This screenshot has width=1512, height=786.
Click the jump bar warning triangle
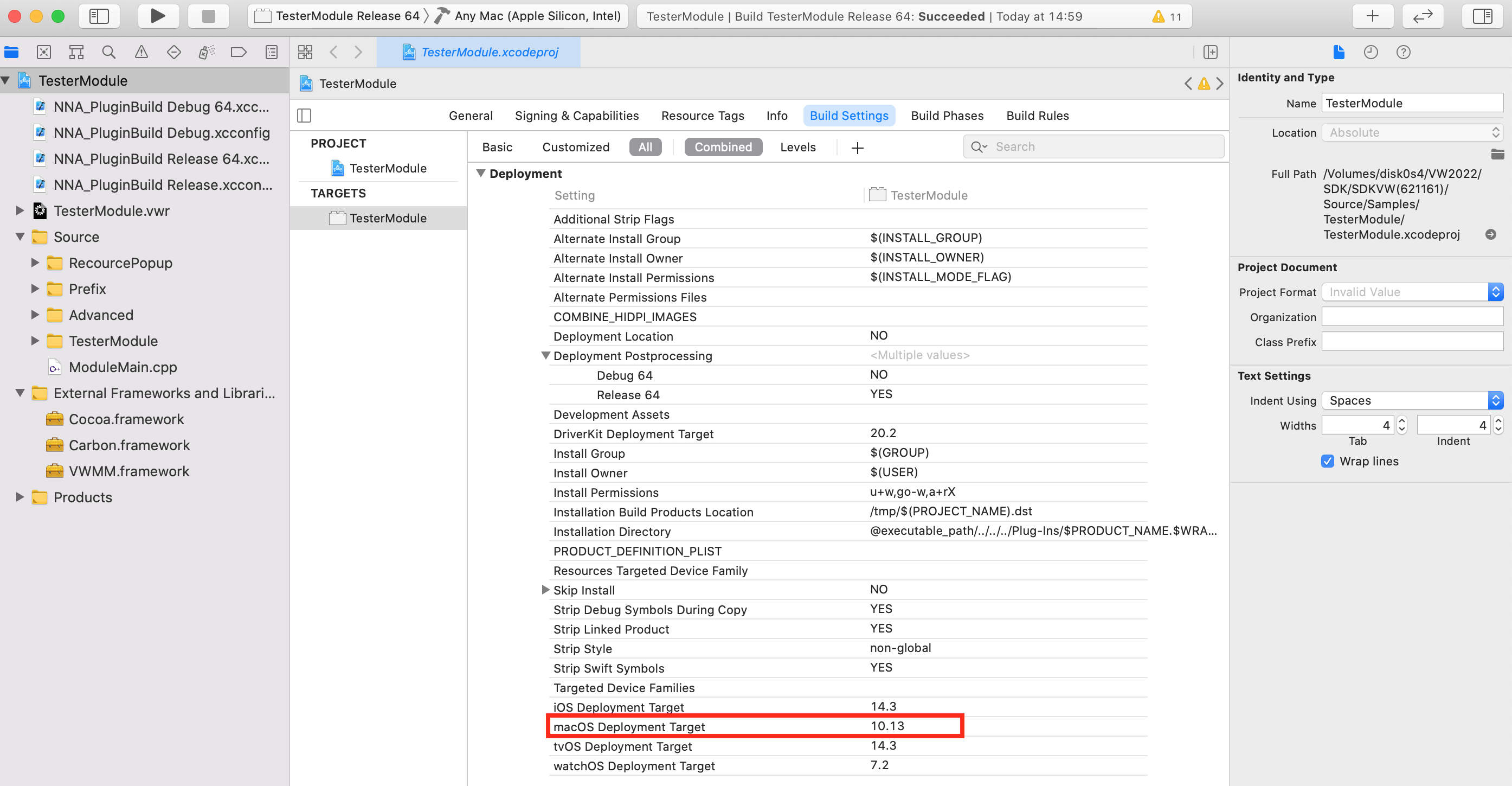1204,84
